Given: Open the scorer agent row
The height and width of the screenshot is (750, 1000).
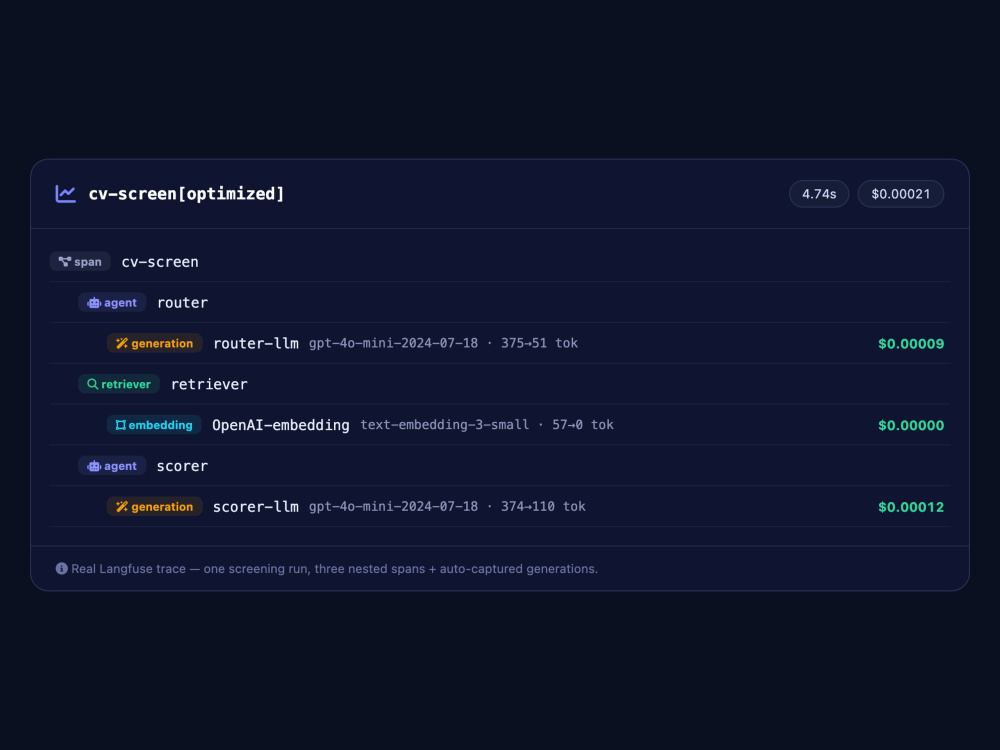Looking at the screenshot, I should [x=500, y=466].
